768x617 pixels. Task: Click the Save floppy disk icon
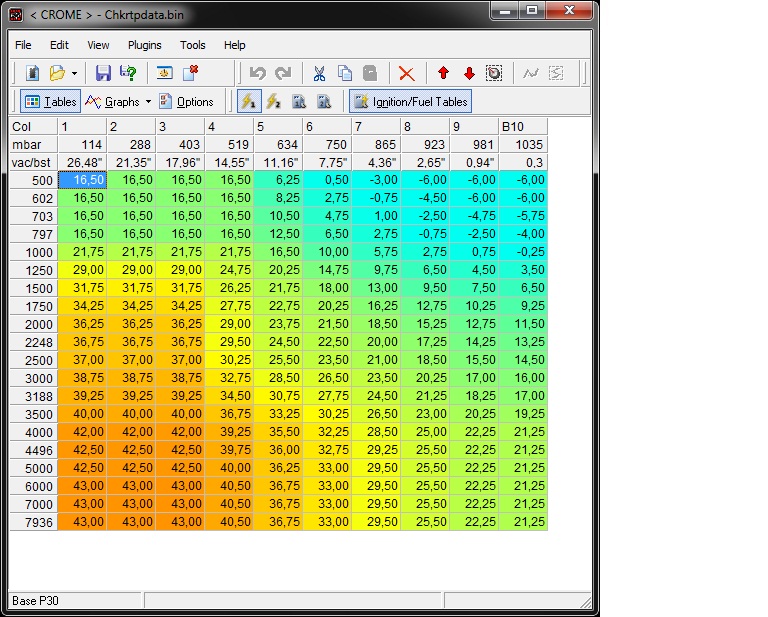[x=103, y=73]
